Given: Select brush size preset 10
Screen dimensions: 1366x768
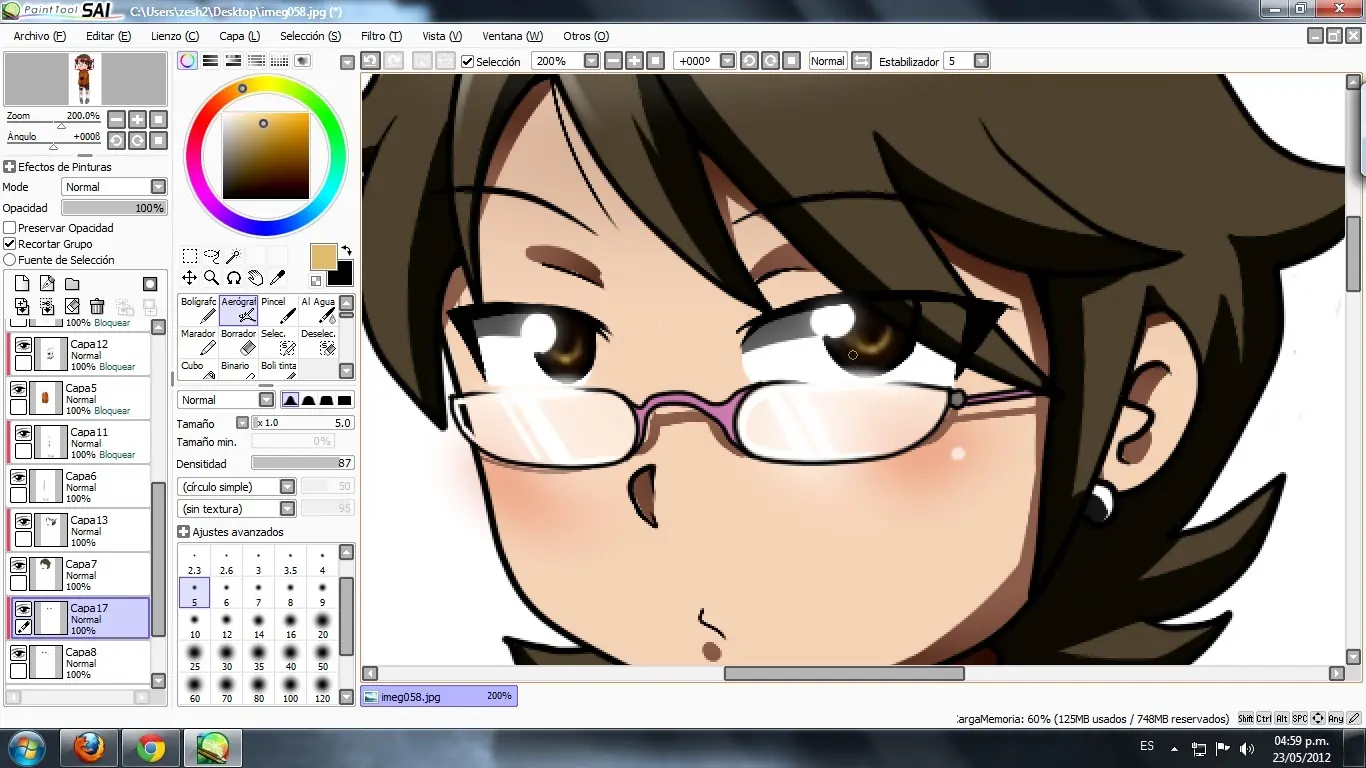Looking at the screenshot, I should pos(194,624).
